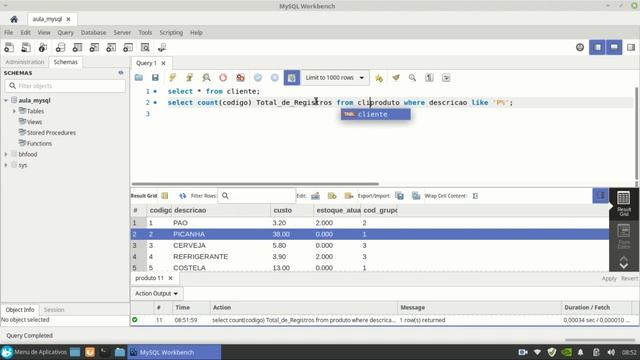The image size is (640, 360).
Task: Collapse the aula_mysql schema node
Action: (6, 100)
